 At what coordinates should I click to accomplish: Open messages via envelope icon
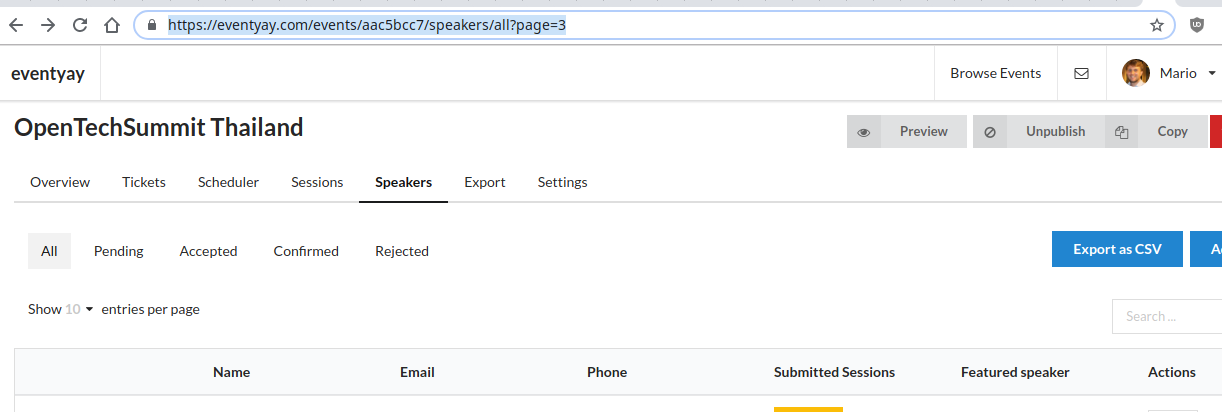pos(1081,73)
